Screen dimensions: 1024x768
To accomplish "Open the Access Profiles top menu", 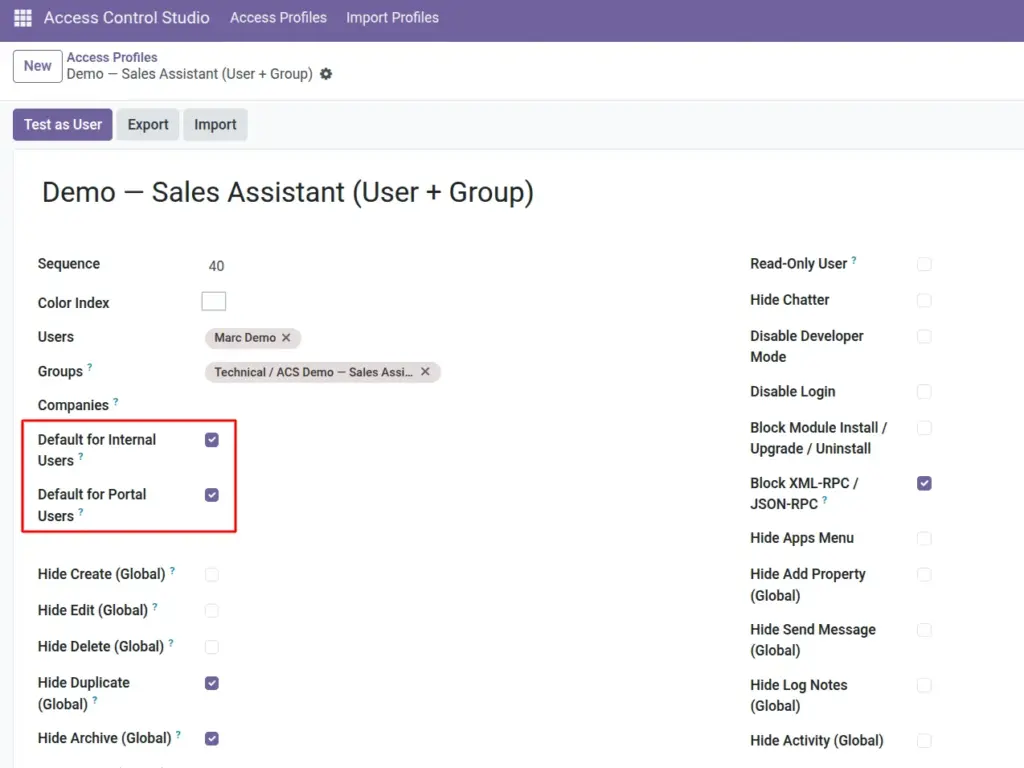I will pyautogui.click(x=278, y=18).
